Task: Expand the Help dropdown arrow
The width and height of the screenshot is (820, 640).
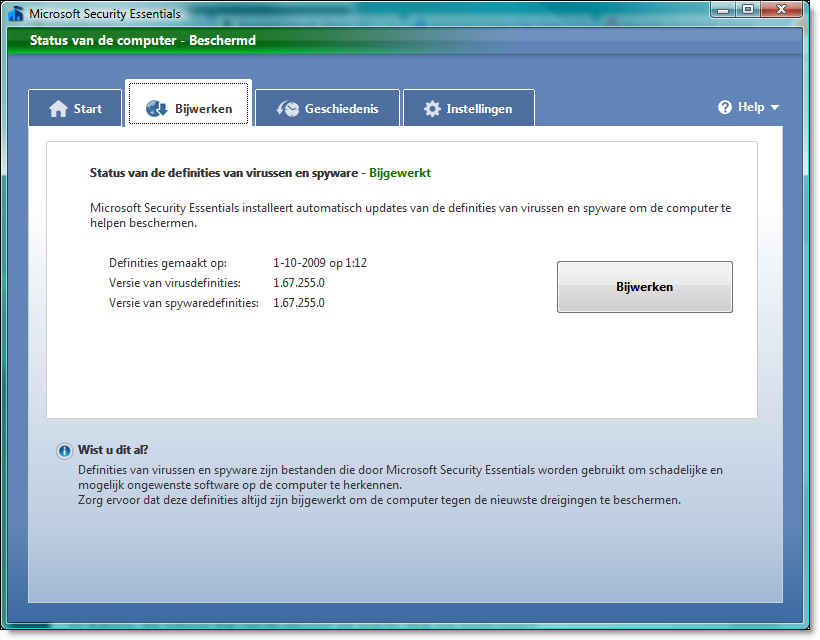Action: tap(775, 108)
